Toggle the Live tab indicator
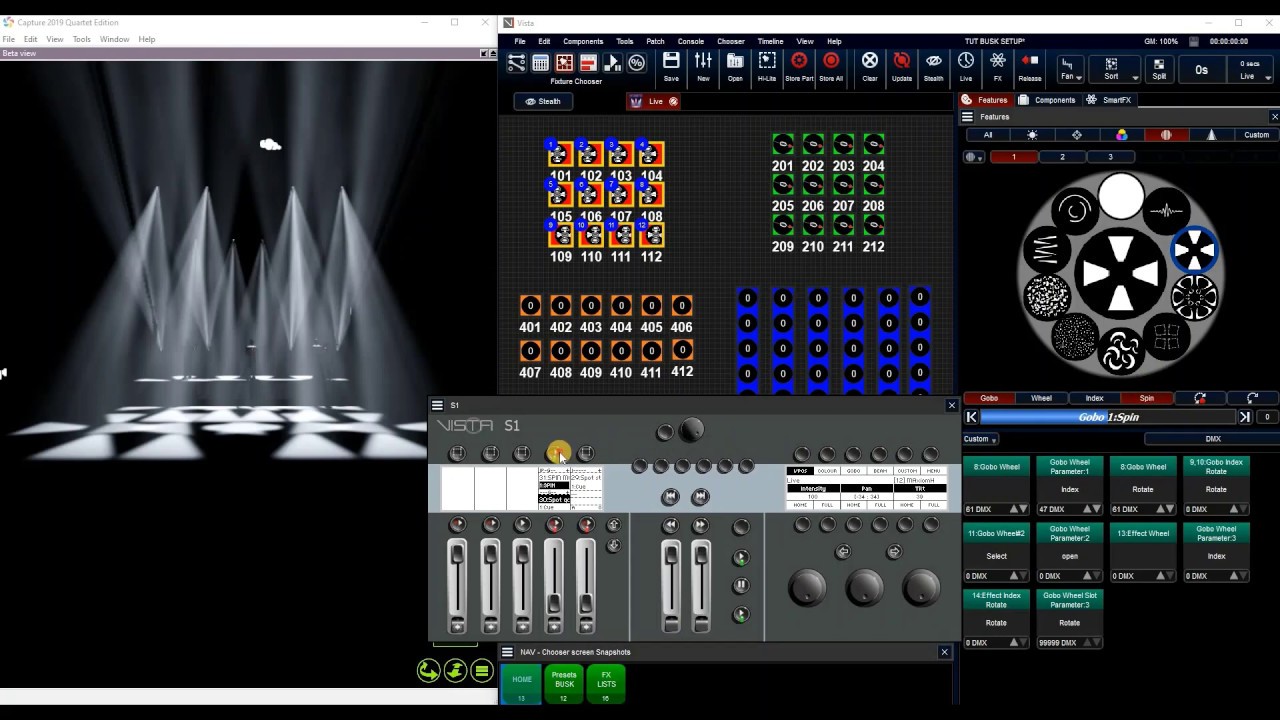Screen dimensions: 1280x720 pyautogui.click(x=654, y=101)
